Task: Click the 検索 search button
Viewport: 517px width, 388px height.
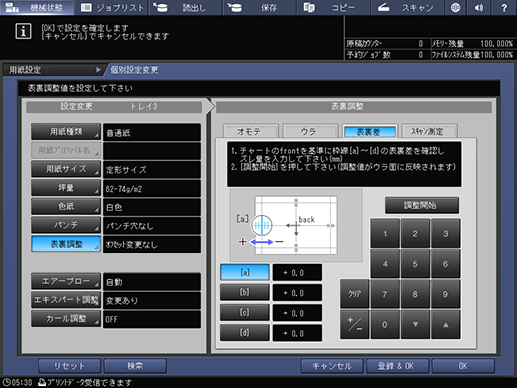Action: 135,366
